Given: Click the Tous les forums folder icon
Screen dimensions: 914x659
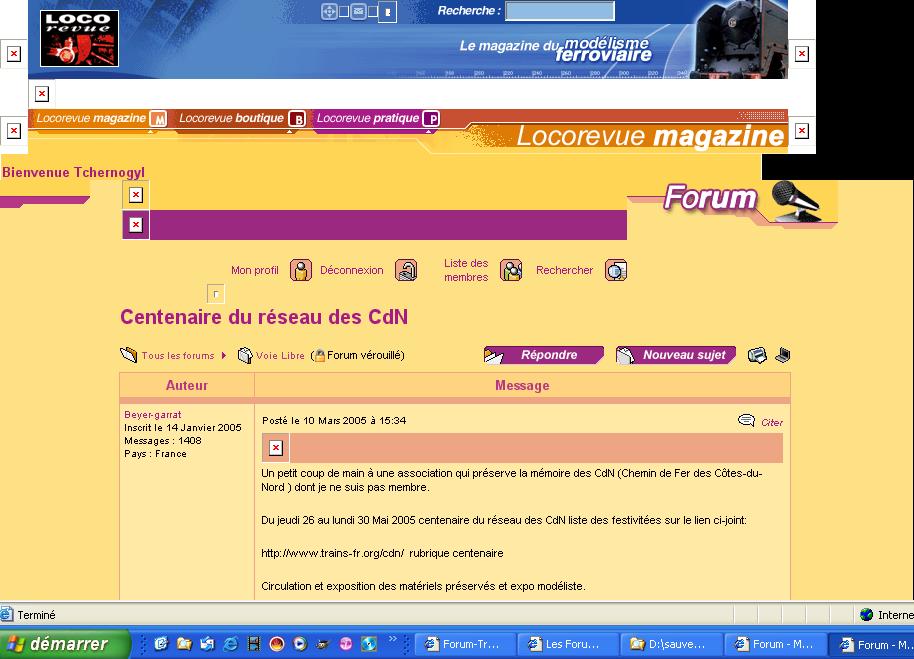Looking at the screenshot, I should point(128,354).
